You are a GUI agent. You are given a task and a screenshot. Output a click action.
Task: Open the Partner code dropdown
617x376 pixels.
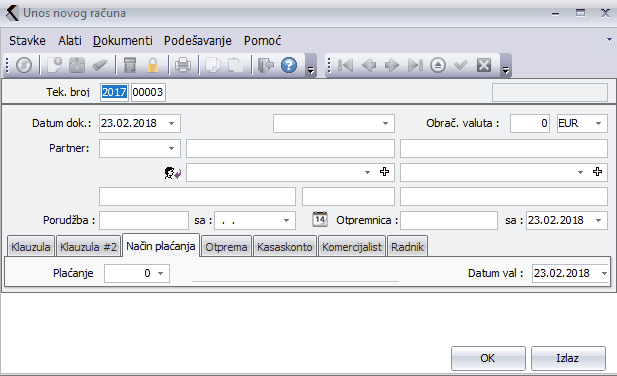click(x=172, y=149)
